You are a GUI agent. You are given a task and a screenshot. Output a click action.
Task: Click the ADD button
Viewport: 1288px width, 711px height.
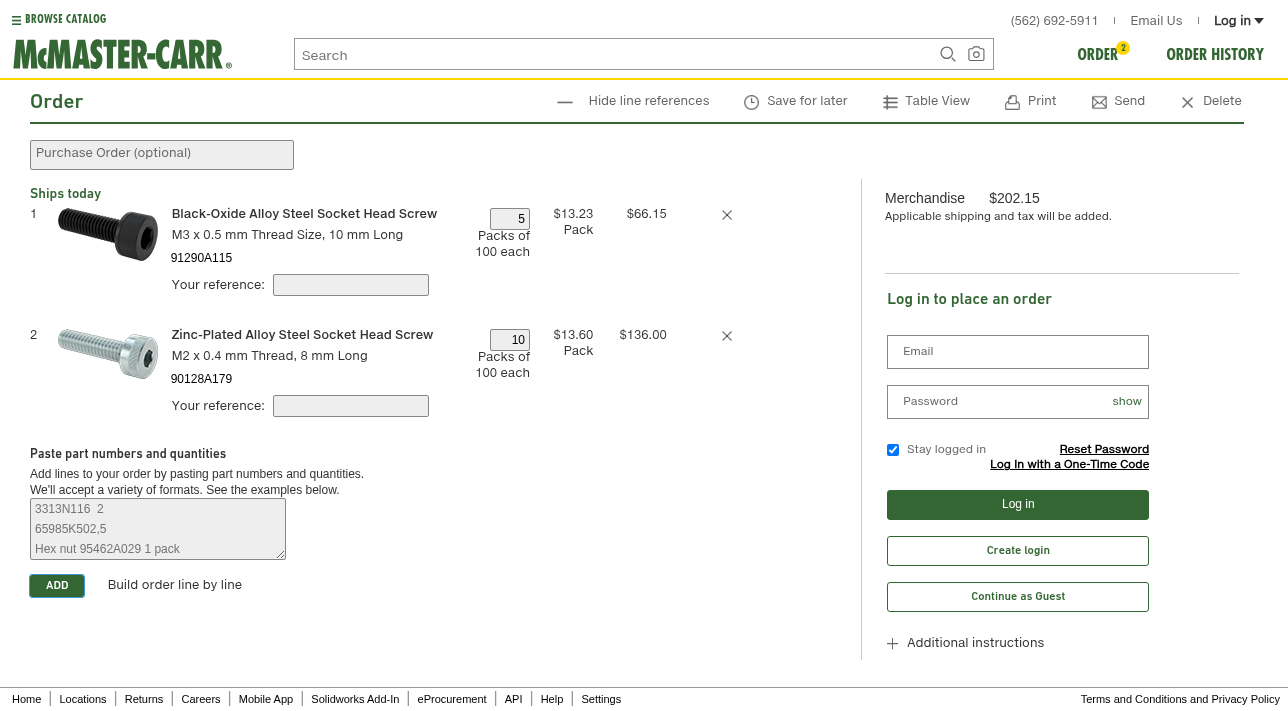pos(57,586)
